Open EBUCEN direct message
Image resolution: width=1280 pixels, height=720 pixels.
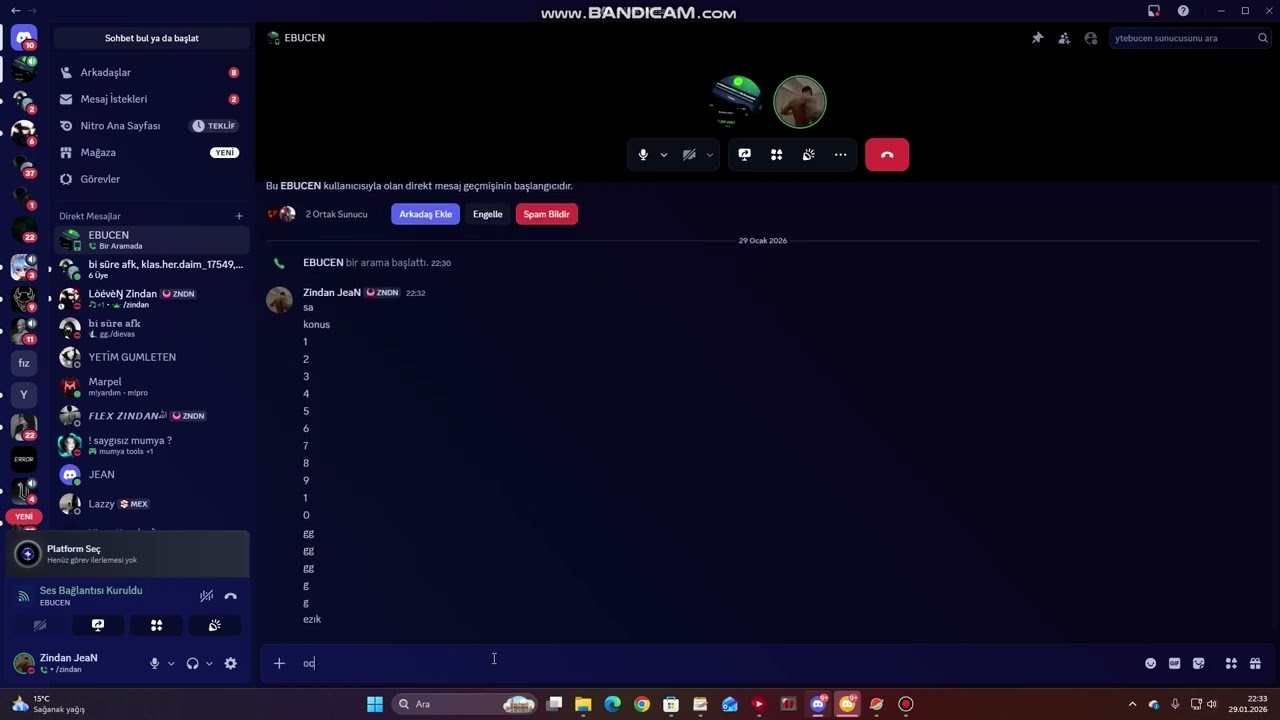point(152,240)
